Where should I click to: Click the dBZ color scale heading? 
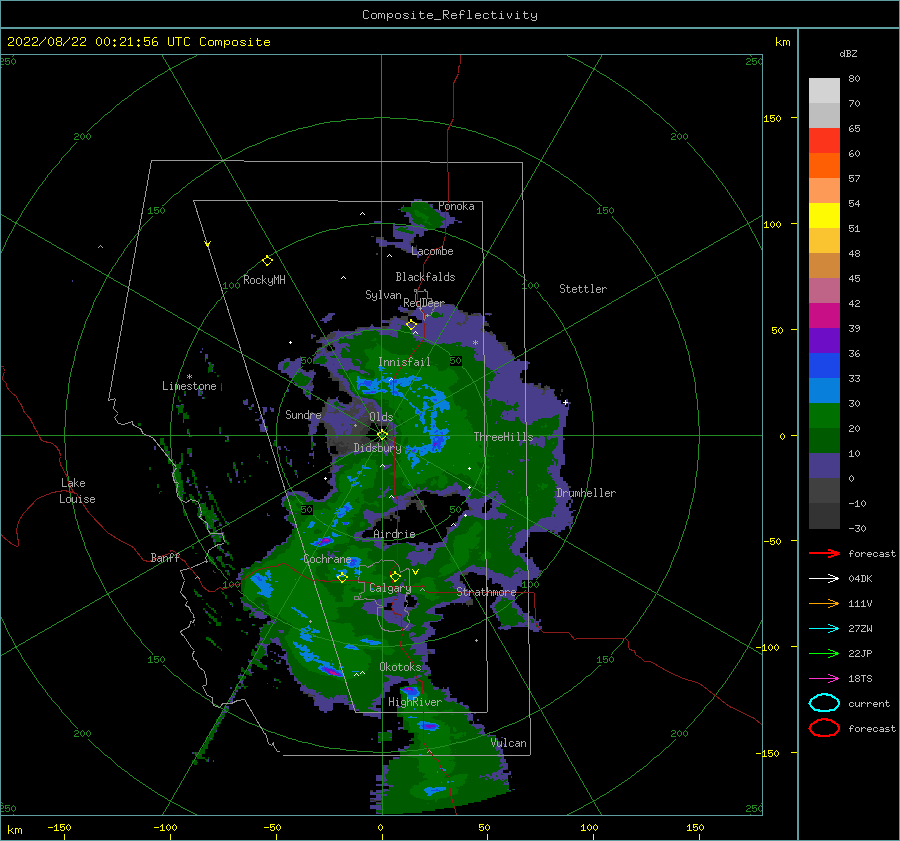click(848, 53)
